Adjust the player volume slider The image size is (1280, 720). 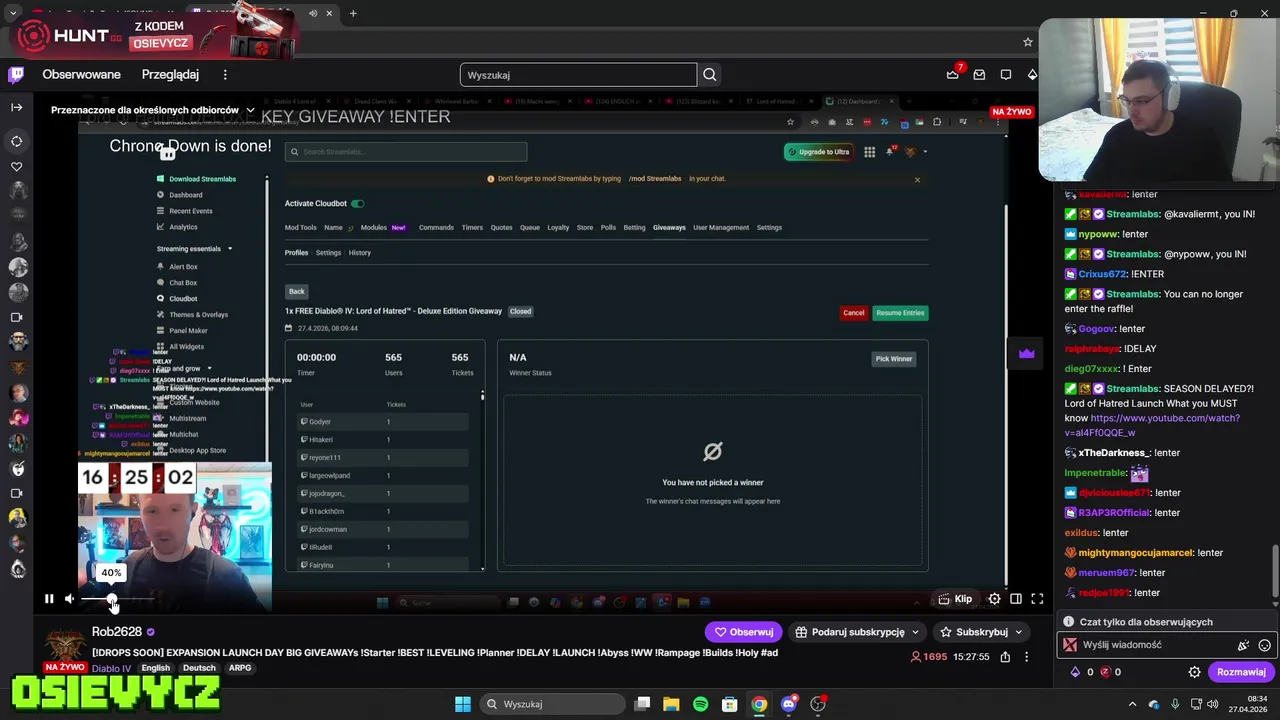coord(119,599)
